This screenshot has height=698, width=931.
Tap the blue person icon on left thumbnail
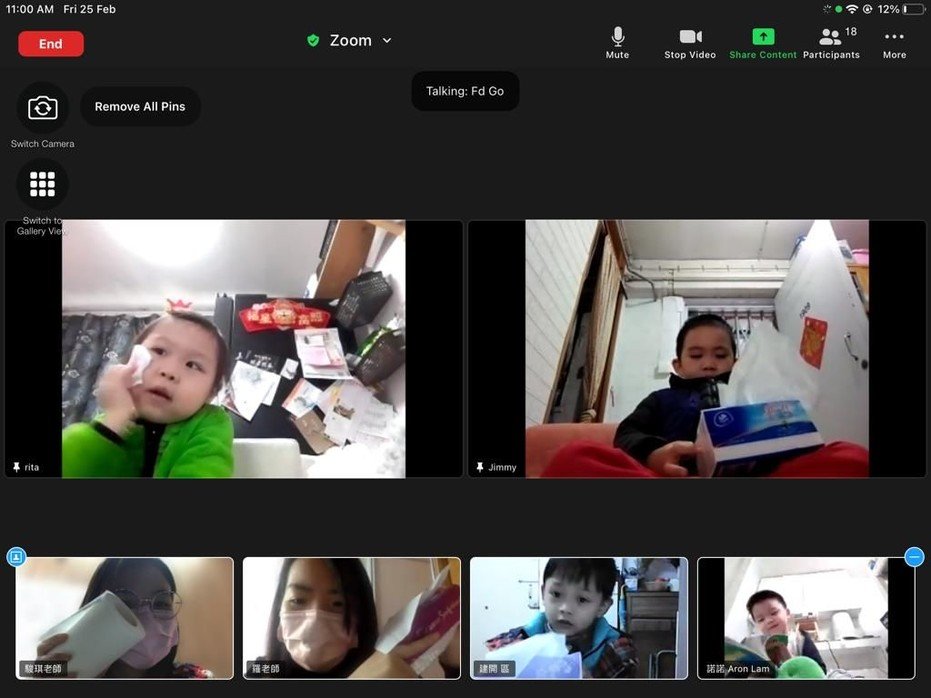pyautogui.click(x=16, y=557)
